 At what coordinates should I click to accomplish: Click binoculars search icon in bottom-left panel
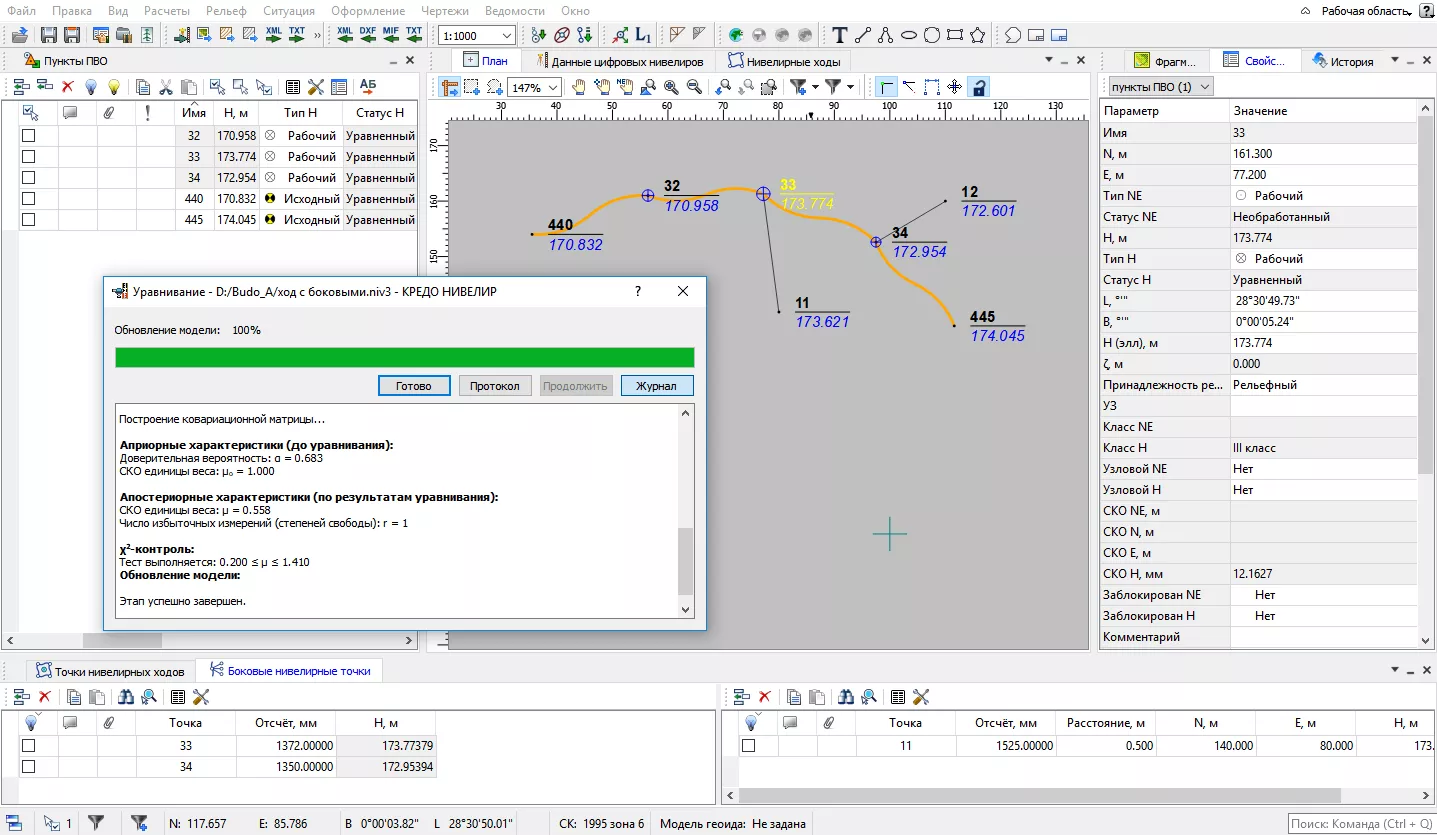point(125,697)
